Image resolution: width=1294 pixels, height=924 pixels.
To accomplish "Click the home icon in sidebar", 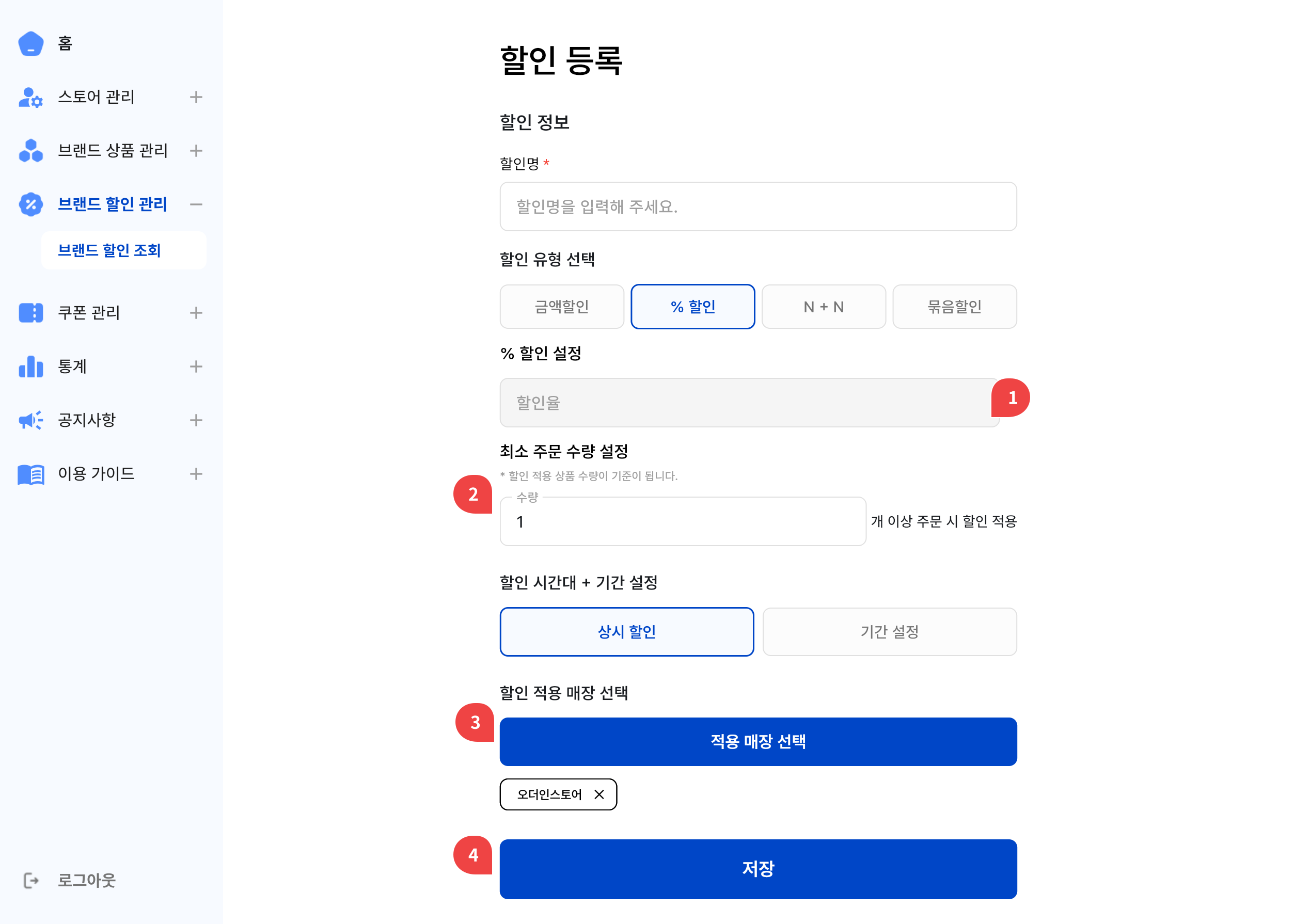I will click(31, 43).
